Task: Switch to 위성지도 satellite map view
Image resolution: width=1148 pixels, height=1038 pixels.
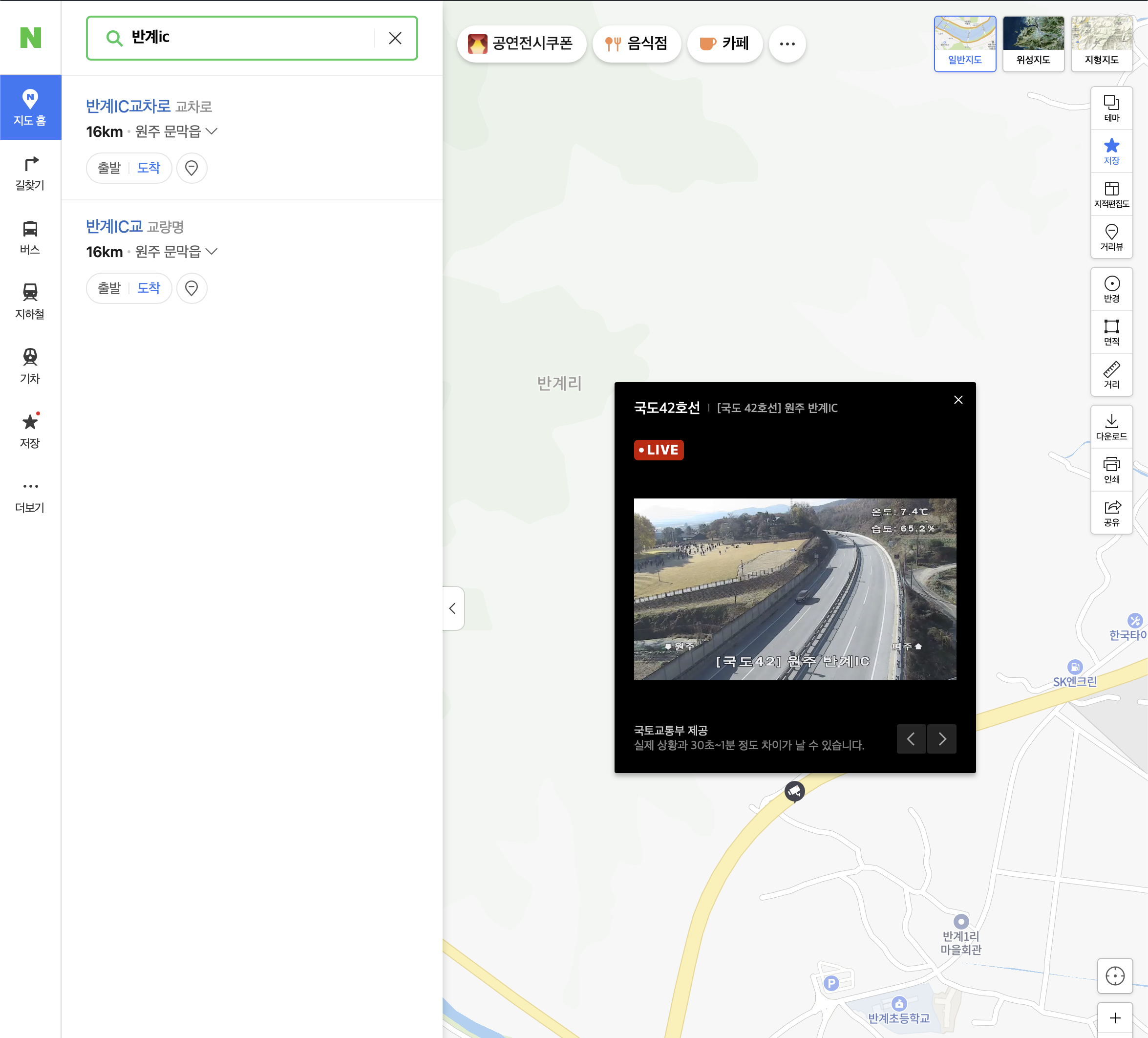Action: [x=1033, y=43]
